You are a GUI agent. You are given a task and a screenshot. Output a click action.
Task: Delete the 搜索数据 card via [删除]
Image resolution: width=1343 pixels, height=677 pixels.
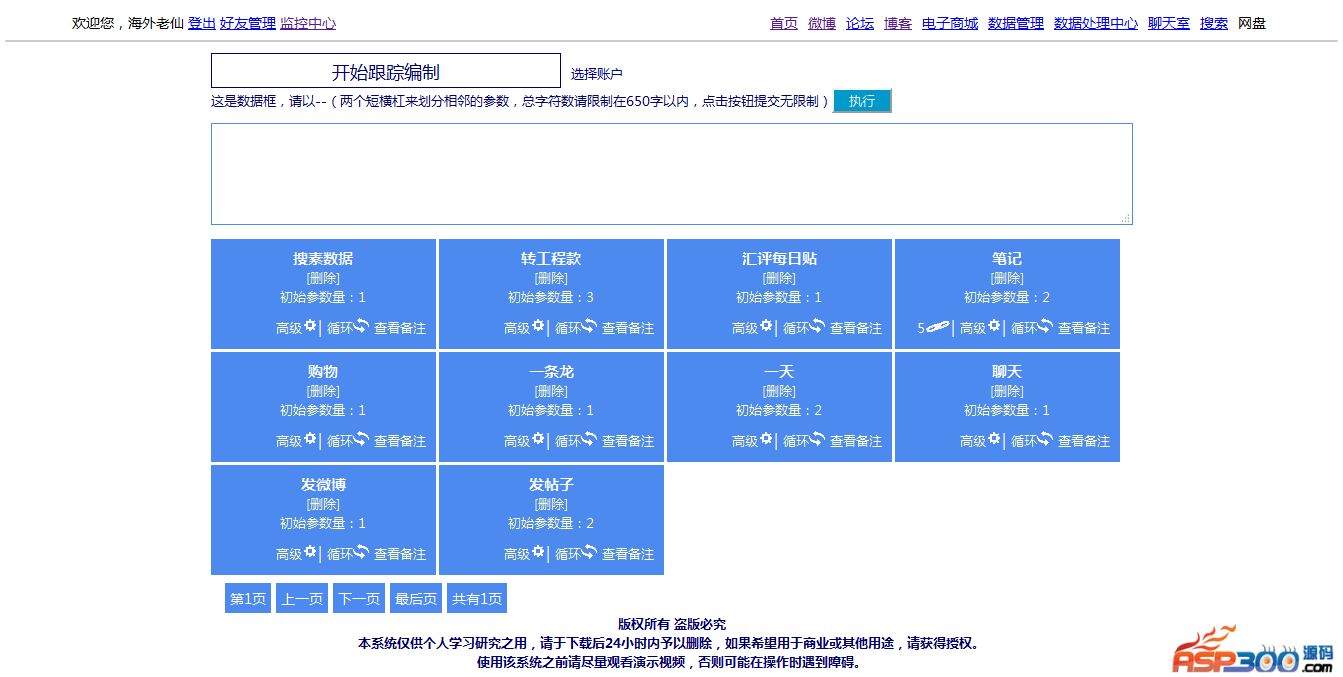[x=323, y=278]
